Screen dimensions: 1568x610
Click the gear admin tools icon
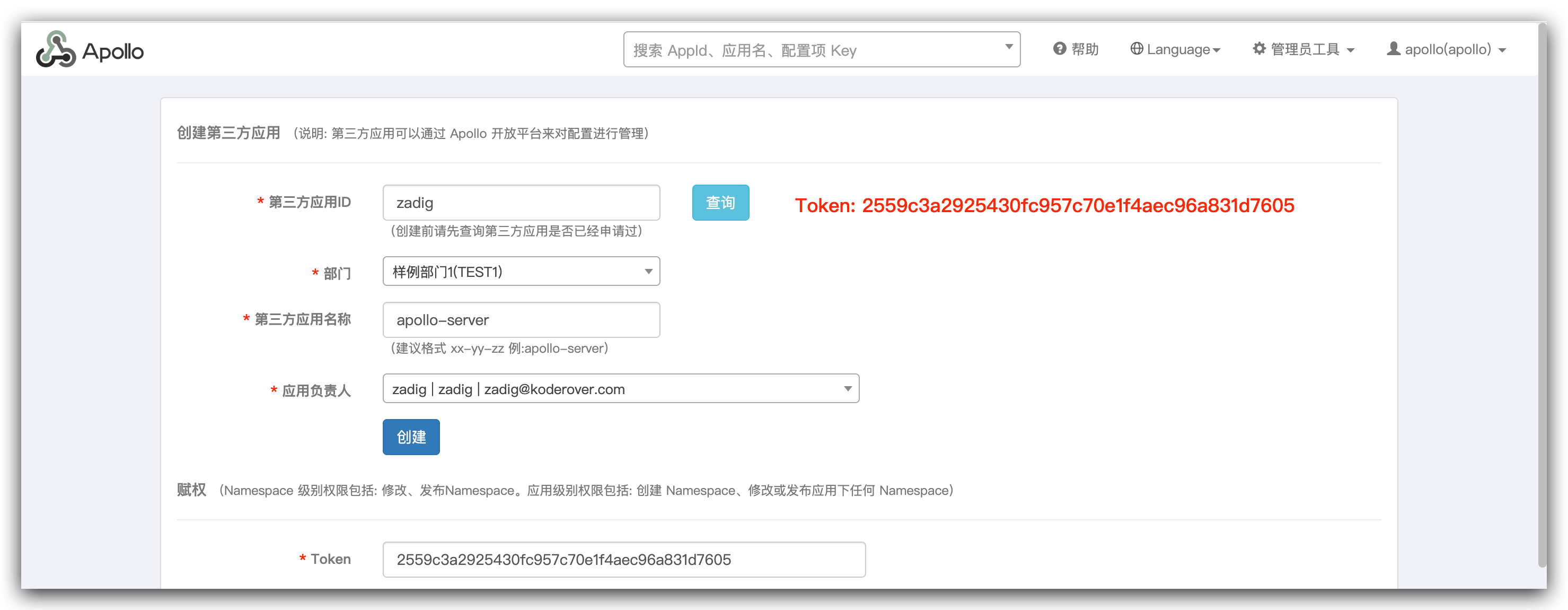[1259, 49]
